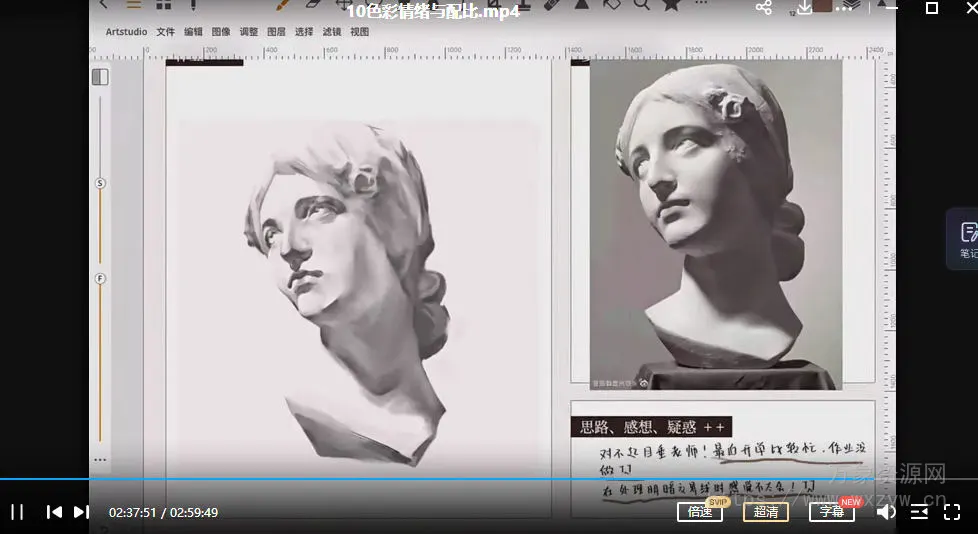Click the download icon in title bar
The height and width of the screenshot is (534, 978).
point(805,8)
